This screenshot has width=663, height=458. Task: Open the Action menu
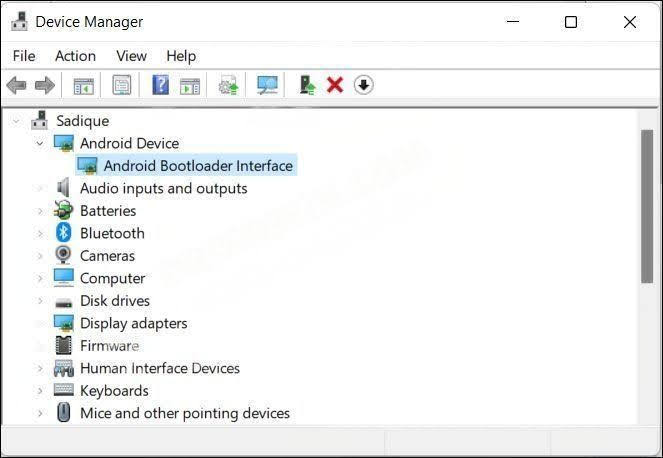pyautogui.click(x=75, y=56)
